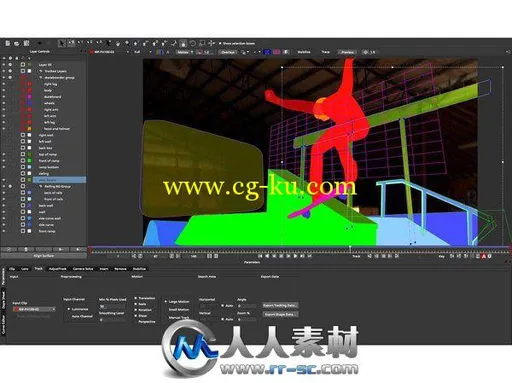Screen dimensions: 512x383
Task: Open the Camera Solve tab
Action: point(83,269)
